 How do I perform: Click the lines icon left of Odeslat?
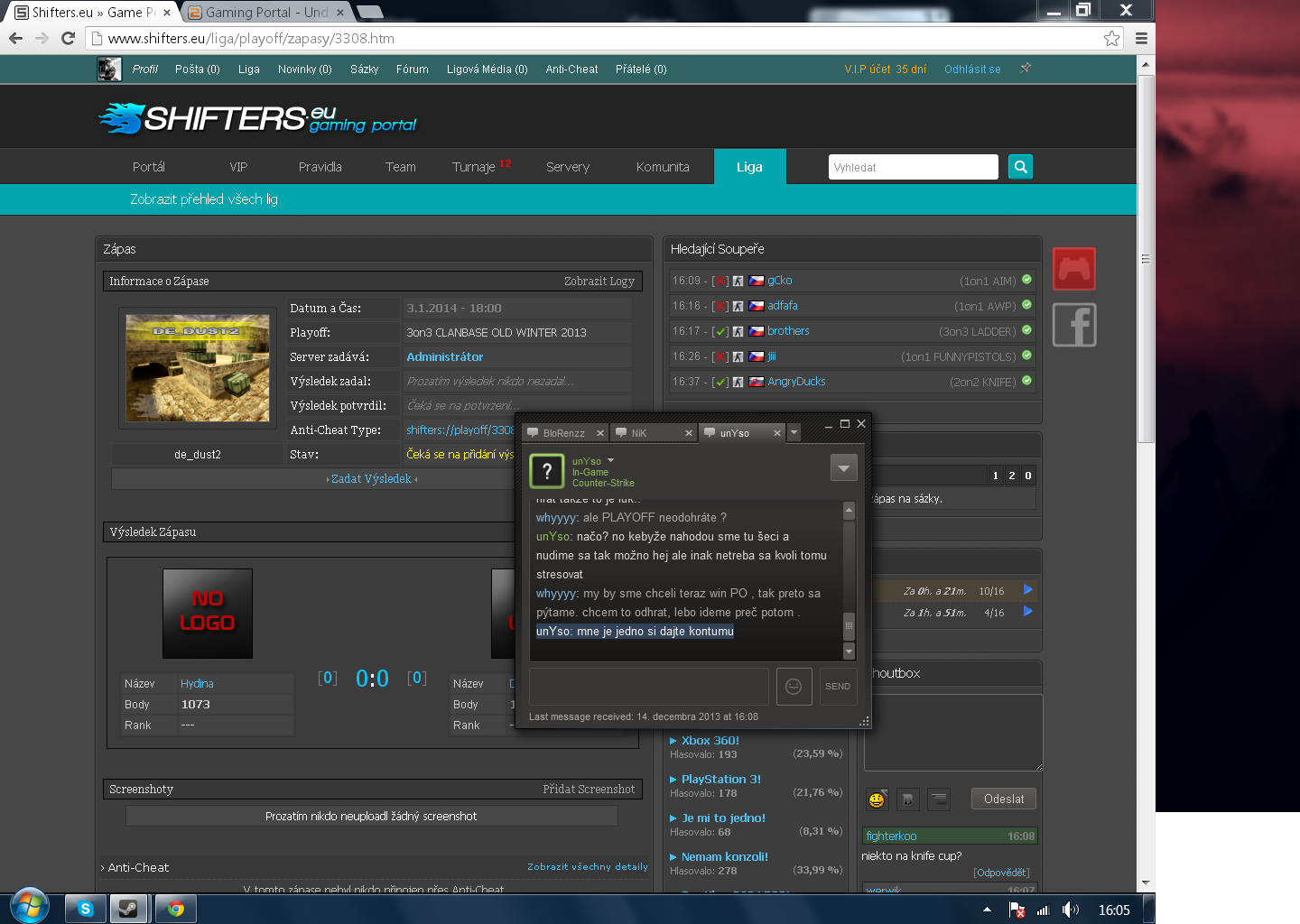(939, 799)
